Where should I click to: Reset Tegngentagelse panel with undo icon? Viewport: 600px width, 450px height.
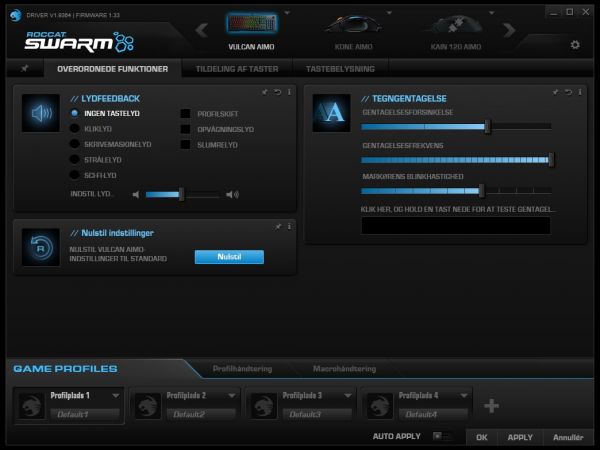click(x=568, y=92)
